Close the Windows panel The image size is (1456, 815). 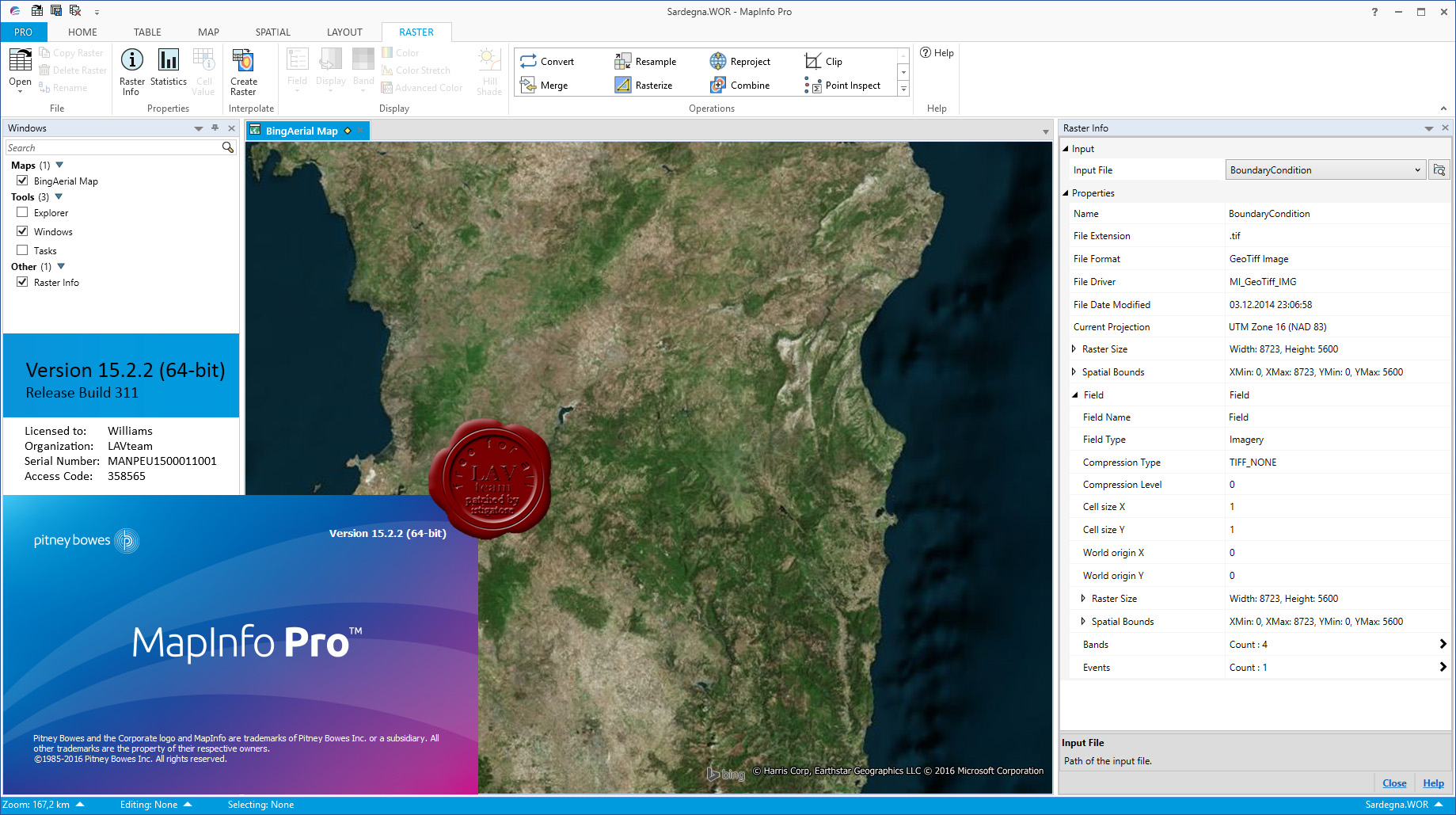coord(231,128)
